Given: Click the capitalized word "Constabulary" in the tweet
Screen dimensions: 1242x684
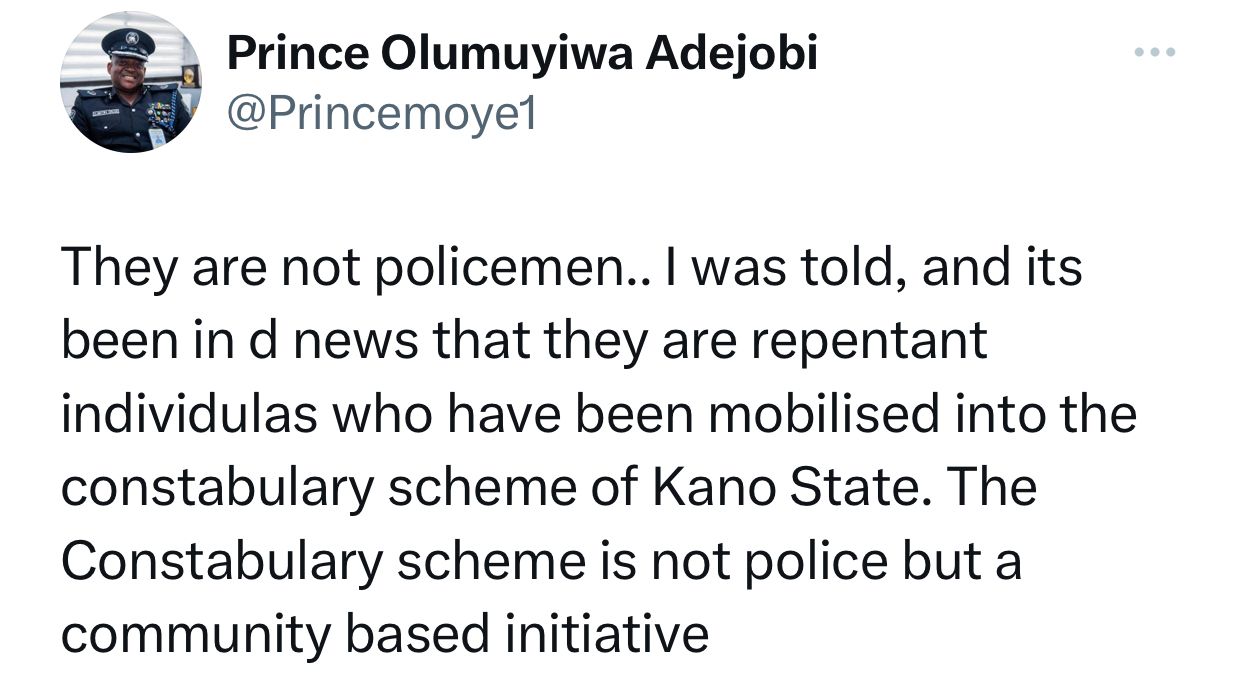Looking at the screenshot, I should pos(222,561).
